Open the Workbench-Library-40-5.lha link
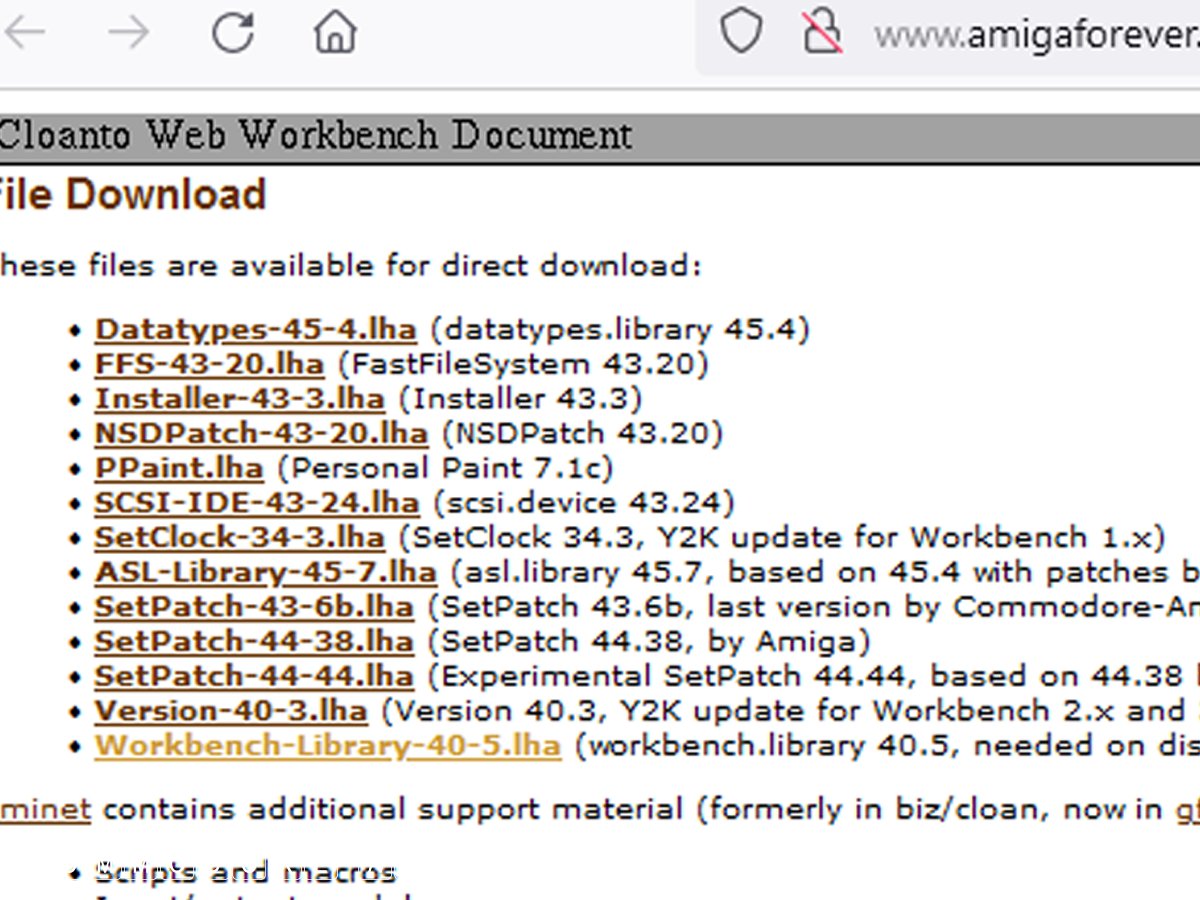 (328, 746)
